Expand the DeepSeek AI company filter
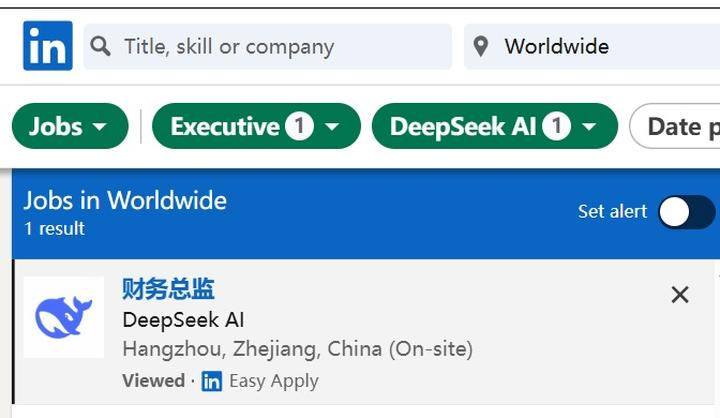 pos(495,126)
